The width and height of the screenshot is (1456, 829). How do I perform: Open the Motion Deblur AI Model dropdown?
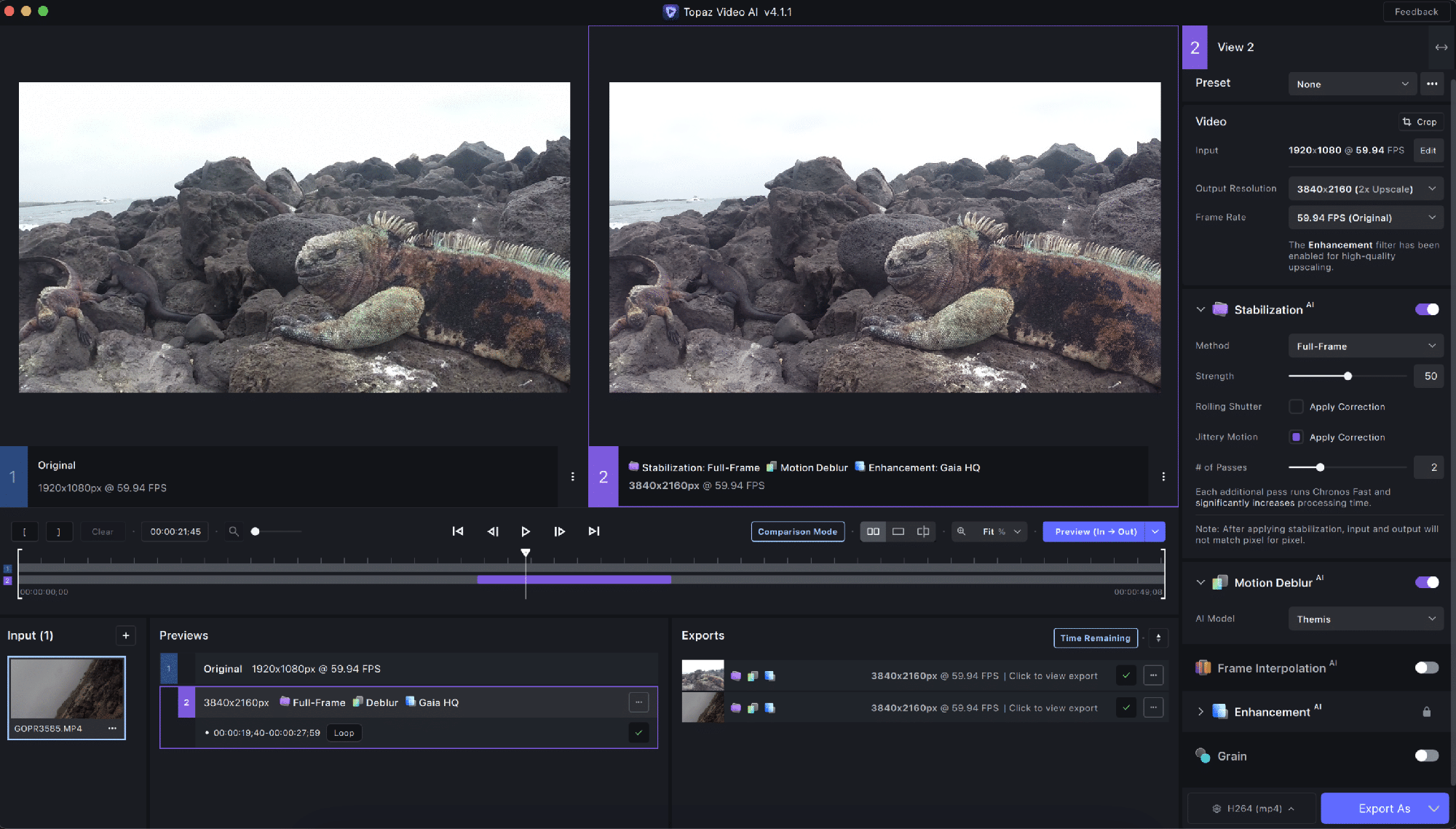(x=1366, y=619)
